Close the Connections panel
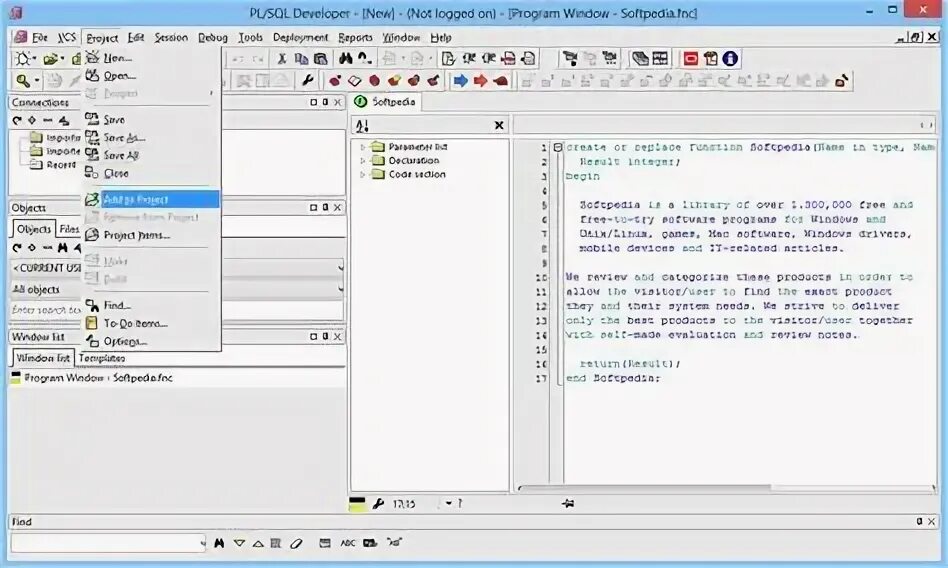The image size is (948, 568). (337, 102)
